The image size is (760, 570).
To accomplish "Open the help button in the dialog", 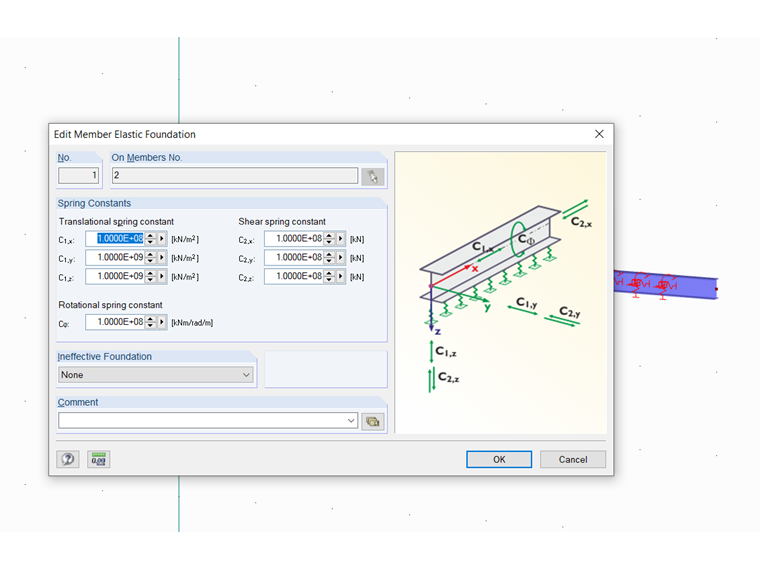I will click(x=68, y=459).
